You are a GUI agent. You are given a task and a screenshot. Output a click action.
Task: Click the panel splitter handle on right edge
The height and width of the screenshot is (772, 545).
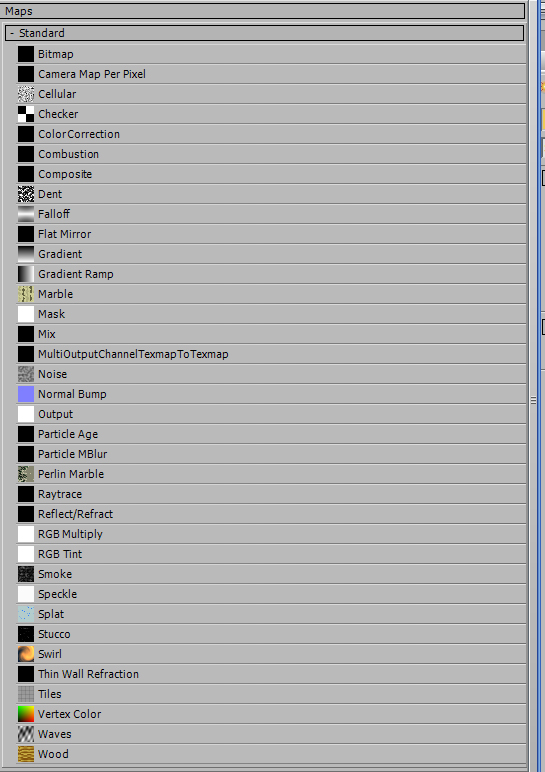[533, 400]
